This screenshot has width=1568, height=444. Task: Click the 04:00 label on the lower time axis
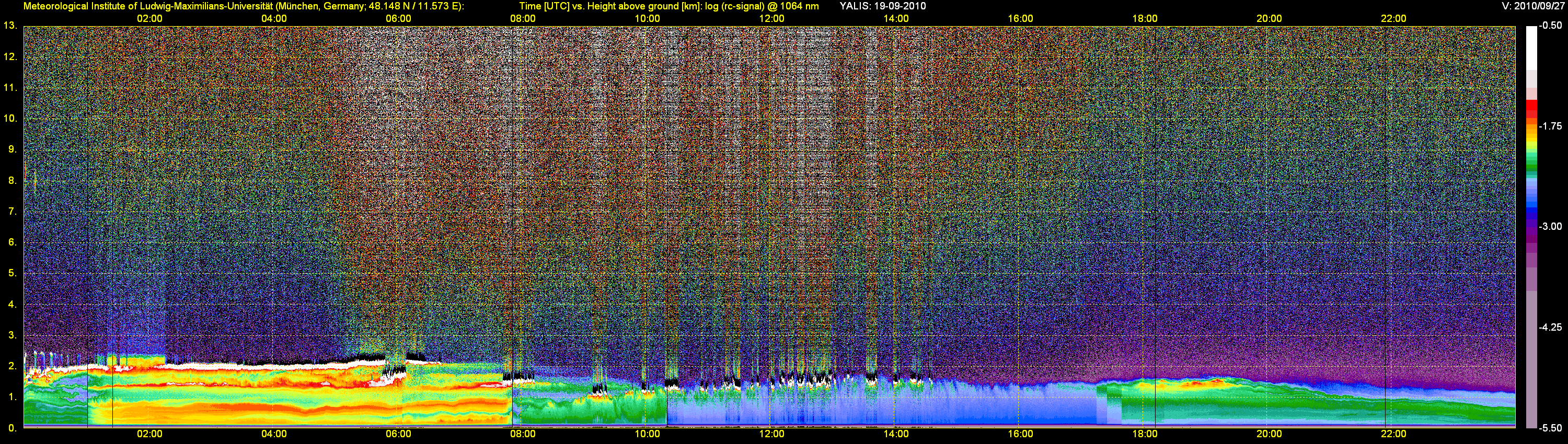(x=274, y=434)
